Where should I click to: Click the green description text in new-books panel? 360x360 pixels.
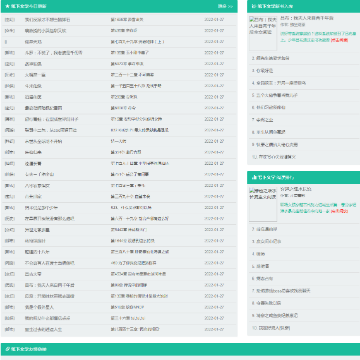[x=318, y=37]
